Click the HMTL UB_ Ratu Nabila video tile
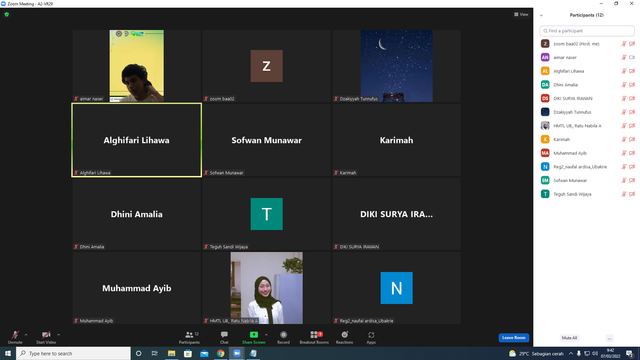Viewport: 640px width, 360px height. coord(267,288)
